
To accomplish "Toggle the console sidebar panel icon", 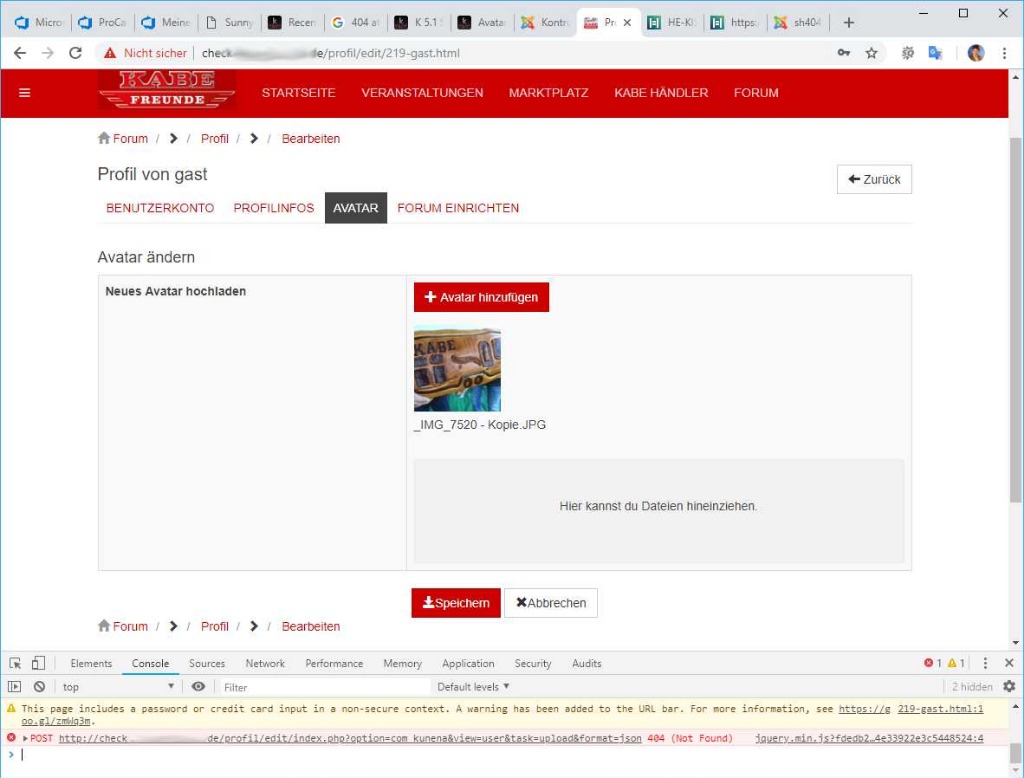I will click(x=15, y=687).
